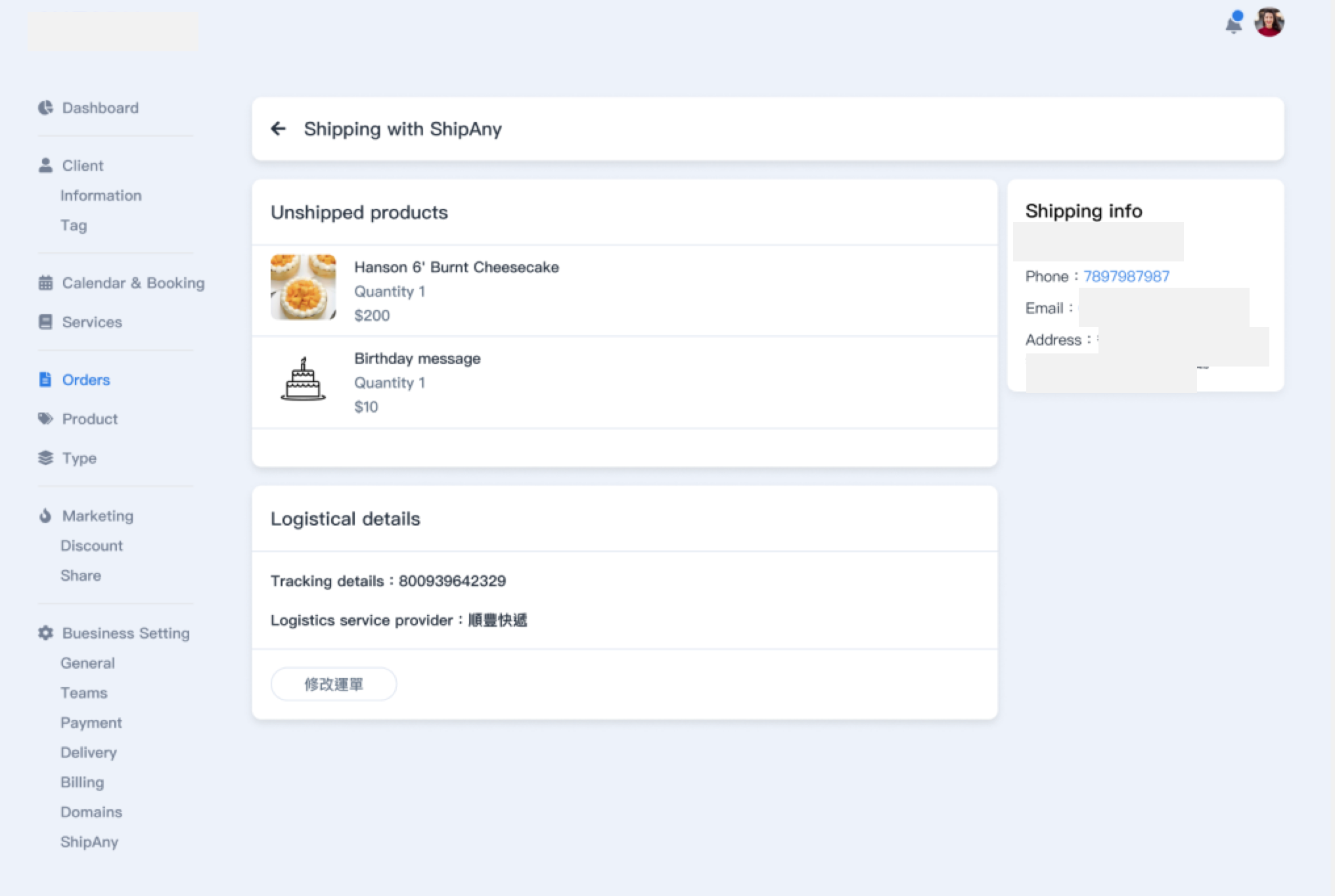Click the Dashboard pie chart icon
This screenshot has height=896, width=1335.
coord(45,108)
